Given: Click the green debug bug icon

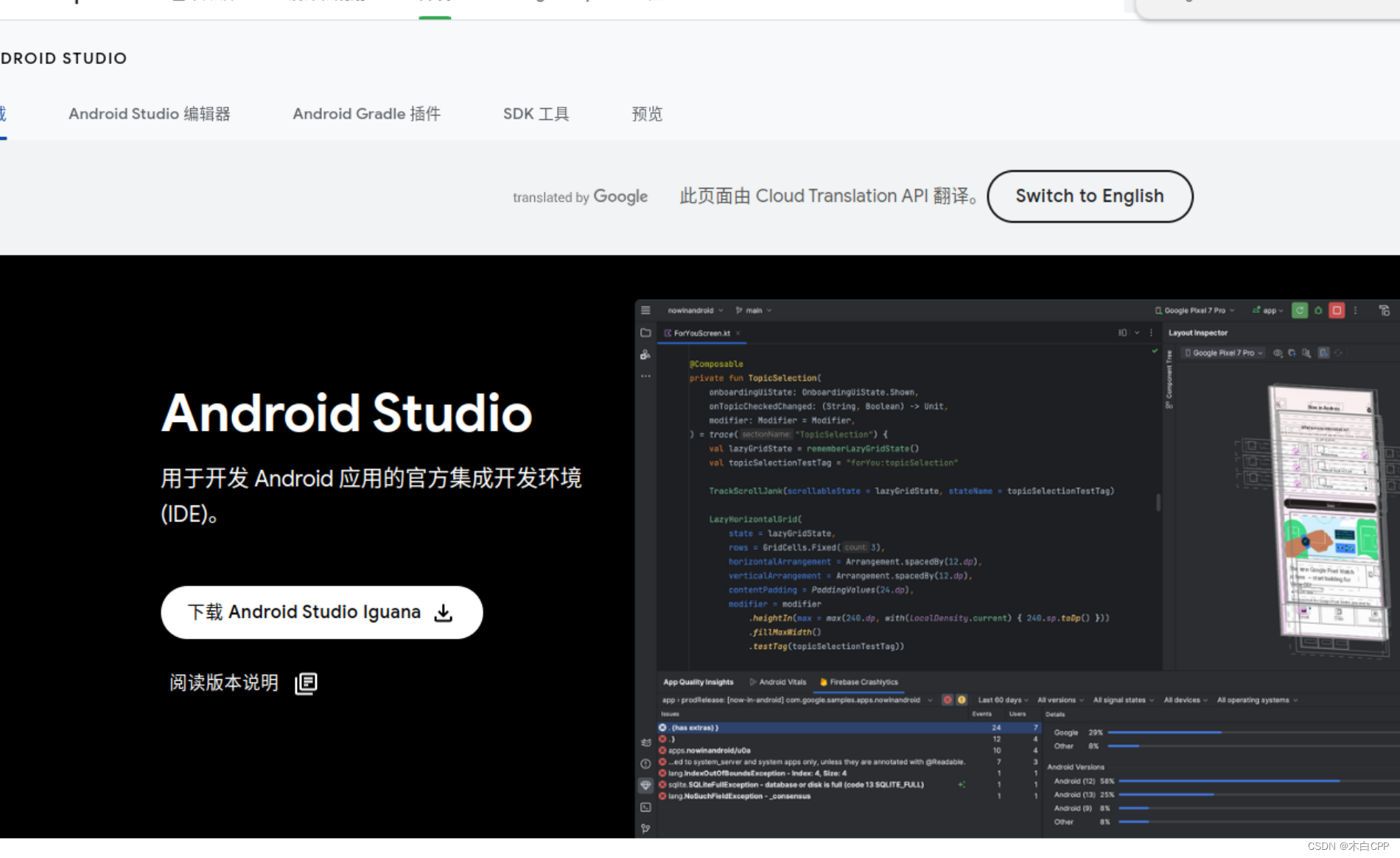Looking at the screenshot, I should [1318, 310].
